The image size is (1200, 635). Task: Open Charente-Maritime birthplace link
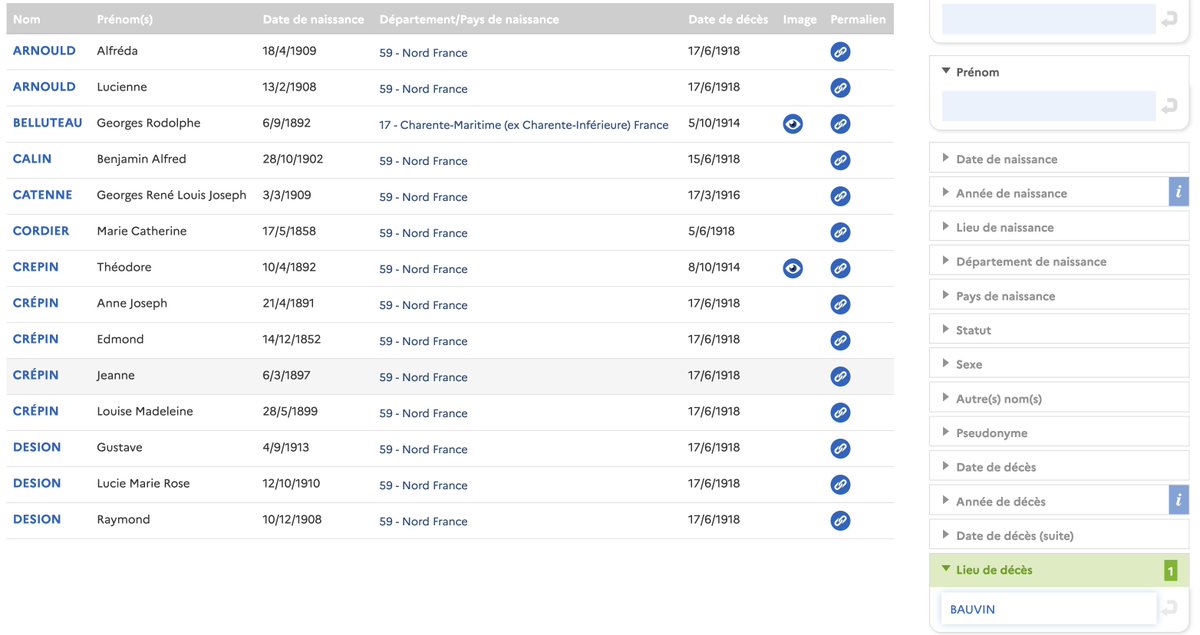point(524,125)
